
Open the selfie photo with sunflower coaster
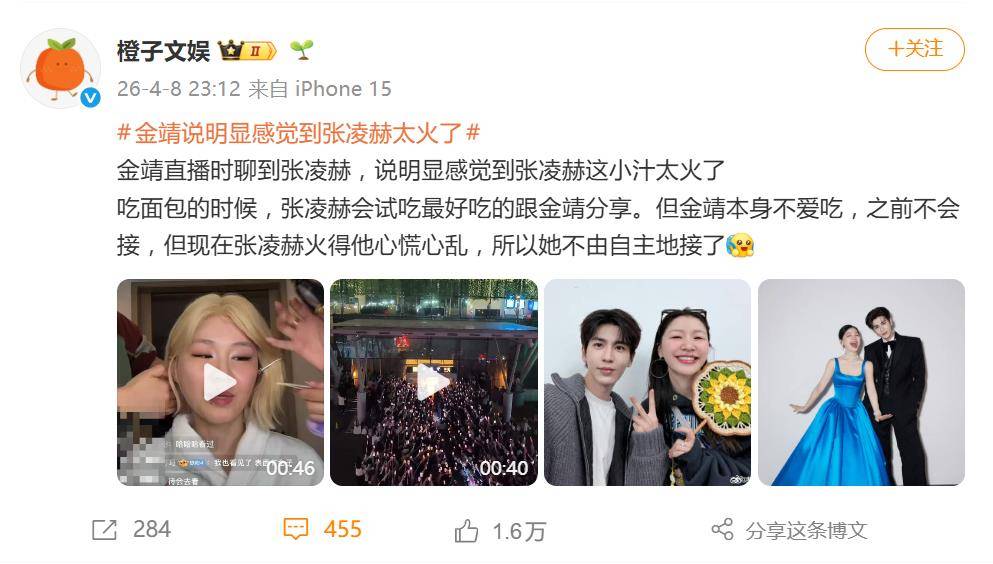pyautogui.click(x=647, y=382)
